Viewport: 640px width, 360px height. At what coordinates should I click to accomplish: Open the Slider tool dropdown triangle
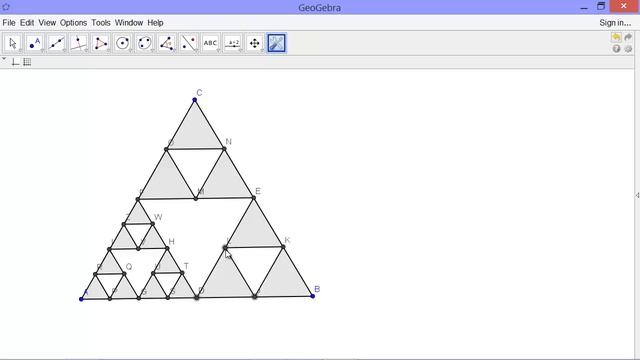pos(240,51)
